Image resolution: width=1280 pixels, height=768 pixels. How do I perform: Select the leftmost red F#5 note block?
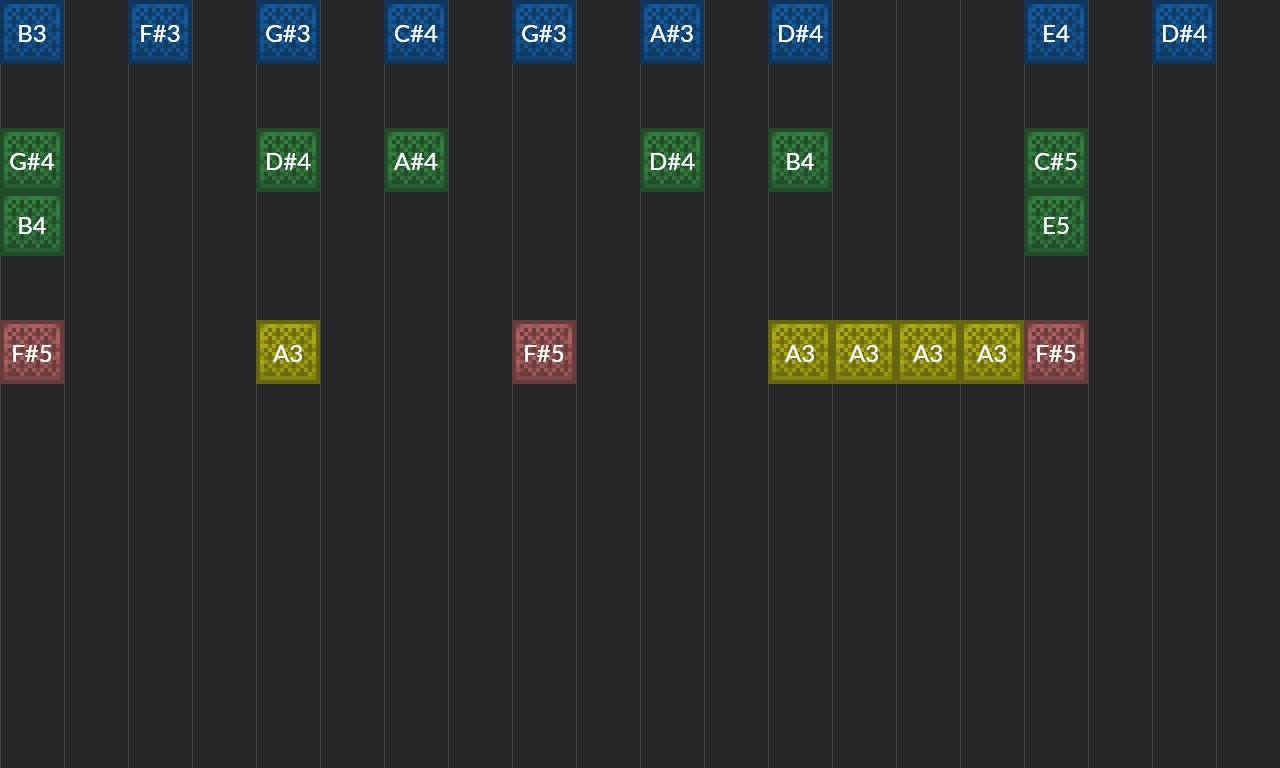(x=32, y=352)
